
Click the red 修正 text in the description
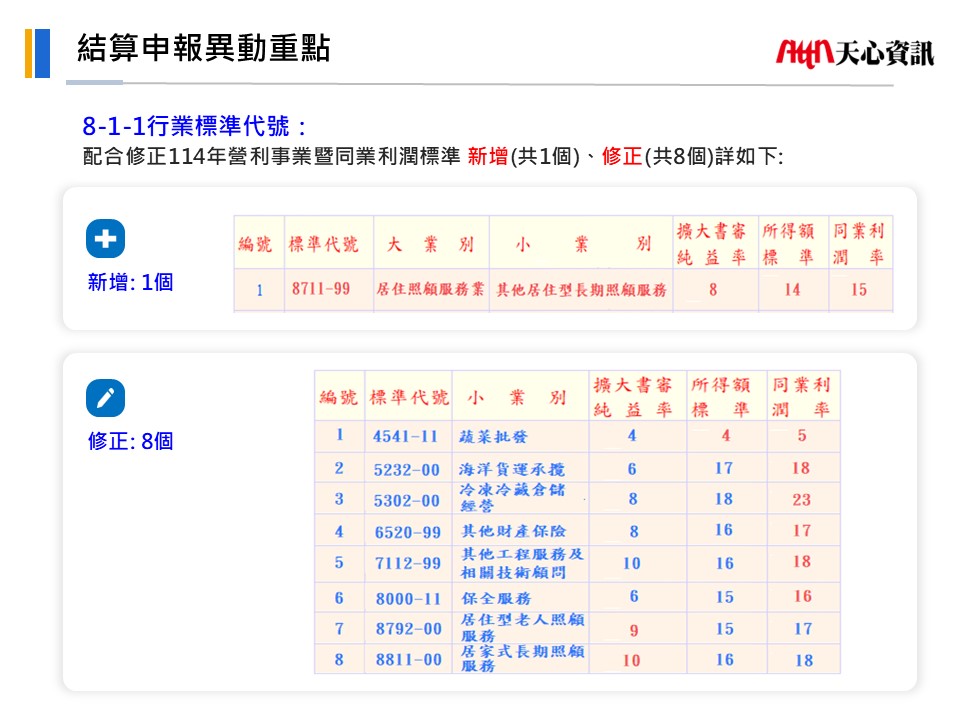621,156
